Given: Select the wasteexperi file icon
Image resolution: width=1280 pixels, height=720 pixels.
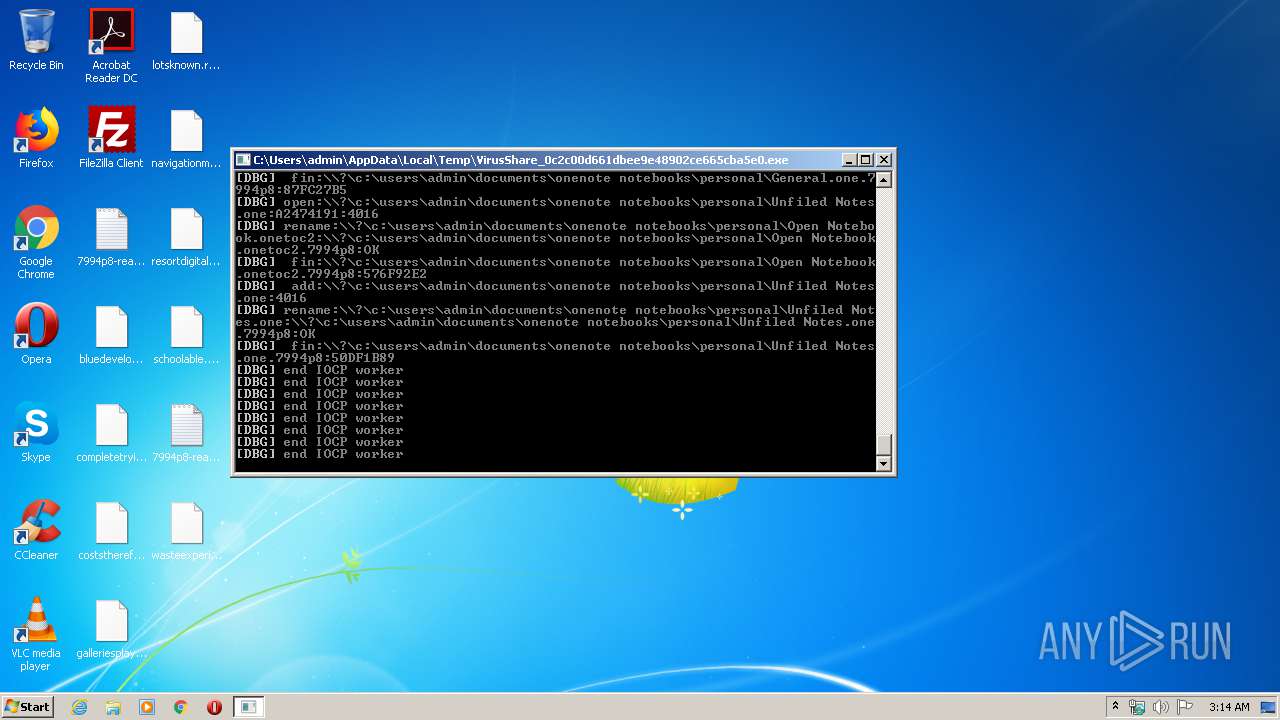Looking at the screenshot, I should 186,531.
